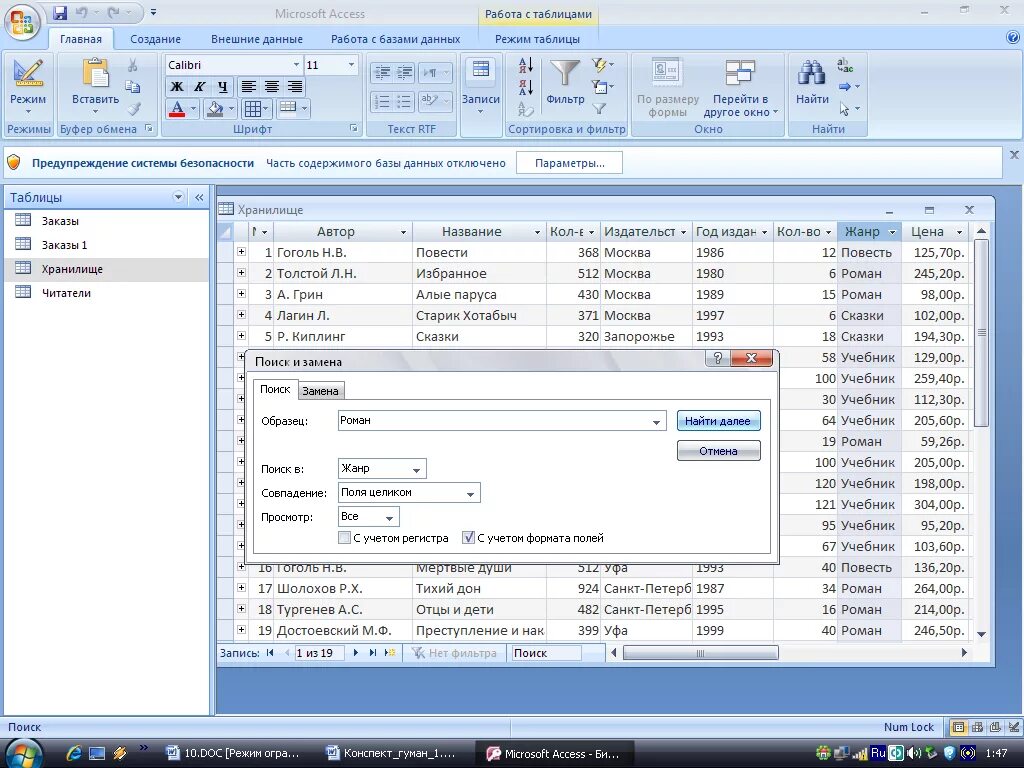Click the Save icon in quick access toolbar
1024x768 pixels.
click(x=59, y=12)
